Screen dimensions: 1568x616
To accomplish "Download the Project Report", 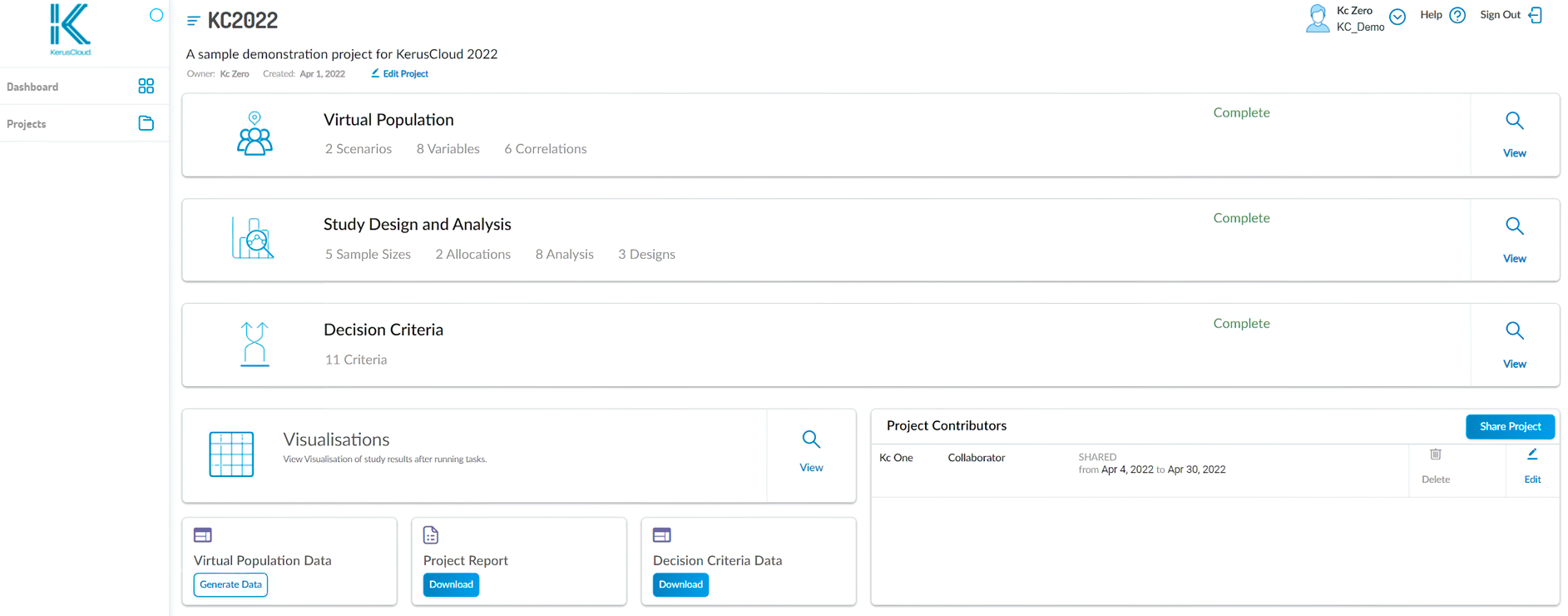I will 451,584.
